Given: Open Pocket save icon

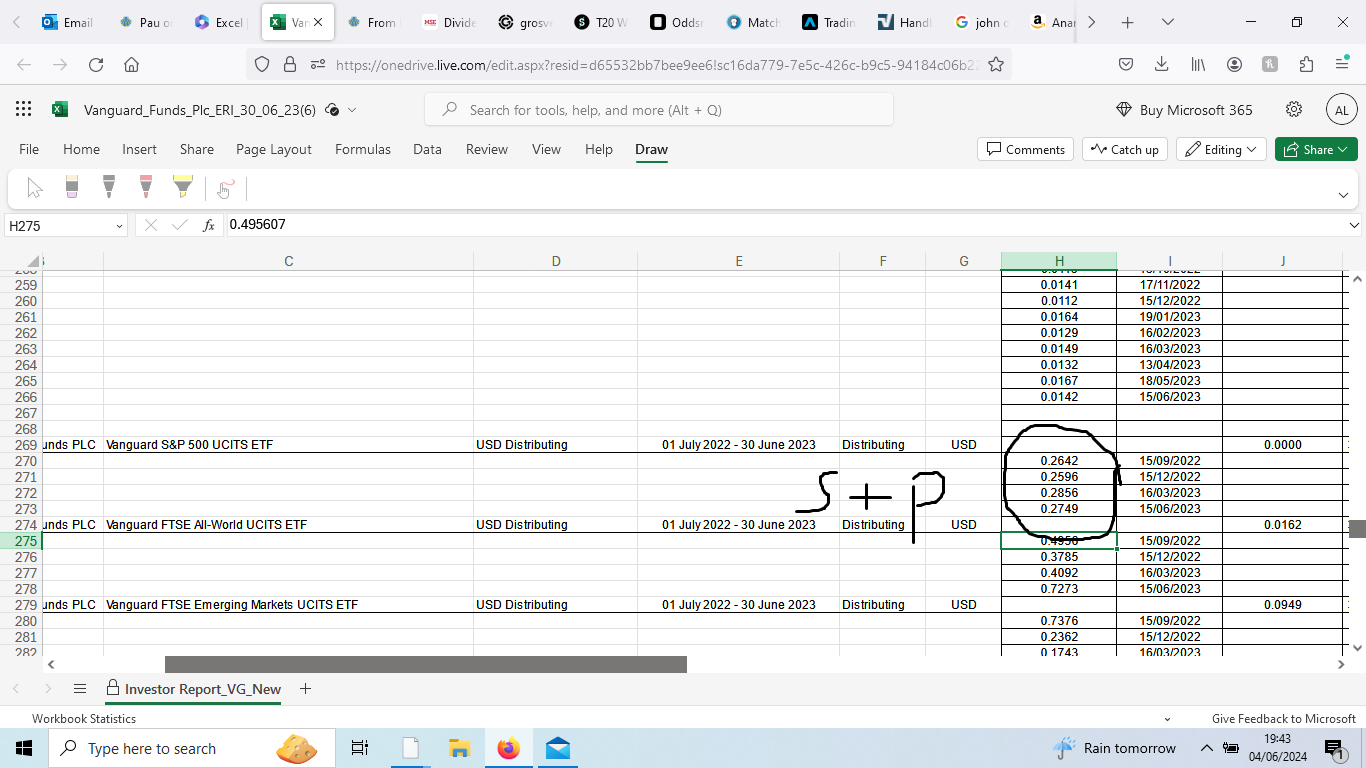Looking at the screenshot, I should (x=1125, y=64).
